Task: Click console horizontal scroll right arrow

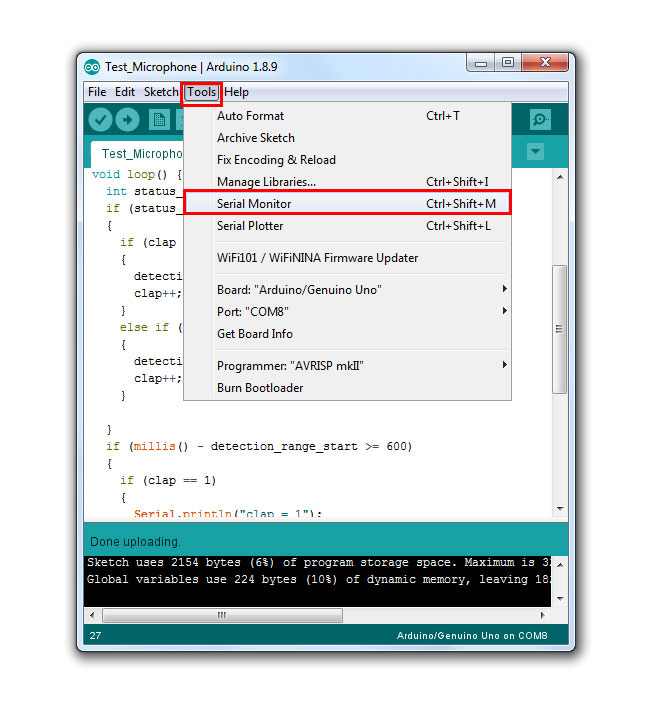Action: click(542, 615)
